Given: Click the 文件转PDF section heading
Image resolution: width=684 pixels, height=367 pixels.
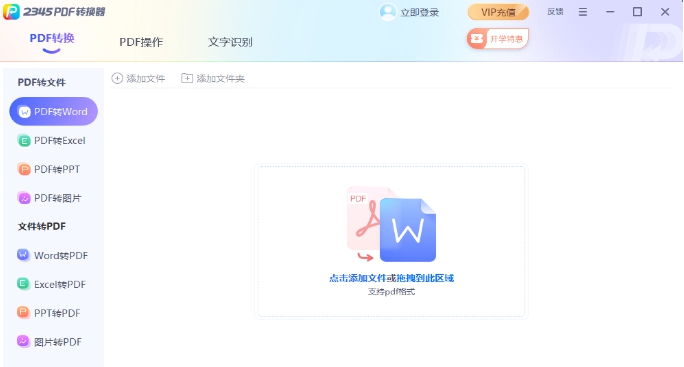Looking at the screenshot, I should [41, 226].
